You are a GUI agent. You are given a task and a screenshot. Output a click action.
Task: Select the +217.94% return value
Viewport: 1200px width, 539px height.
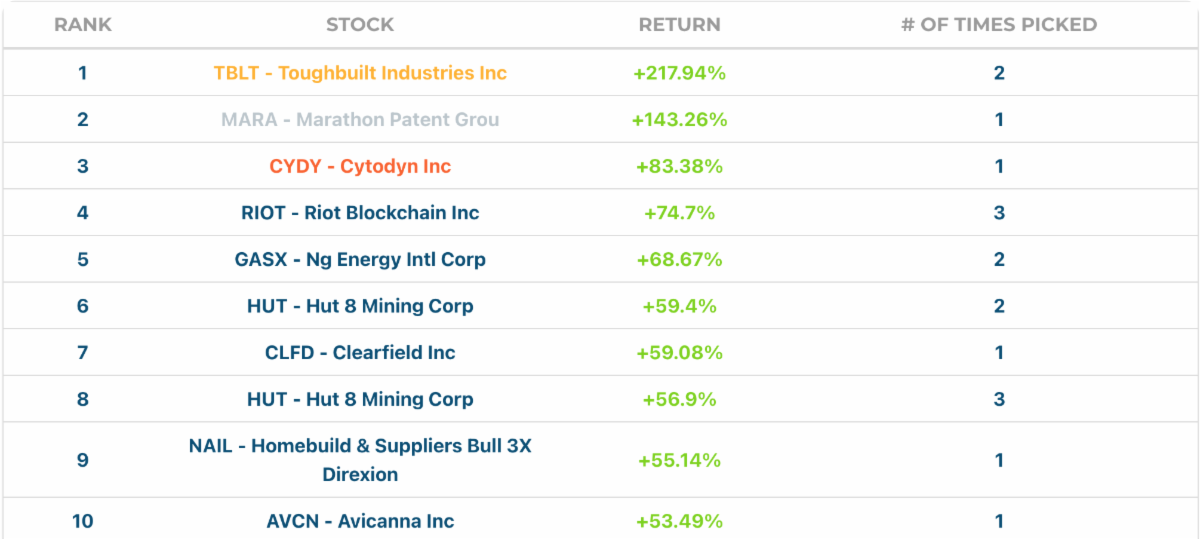[x=679, y=73]
